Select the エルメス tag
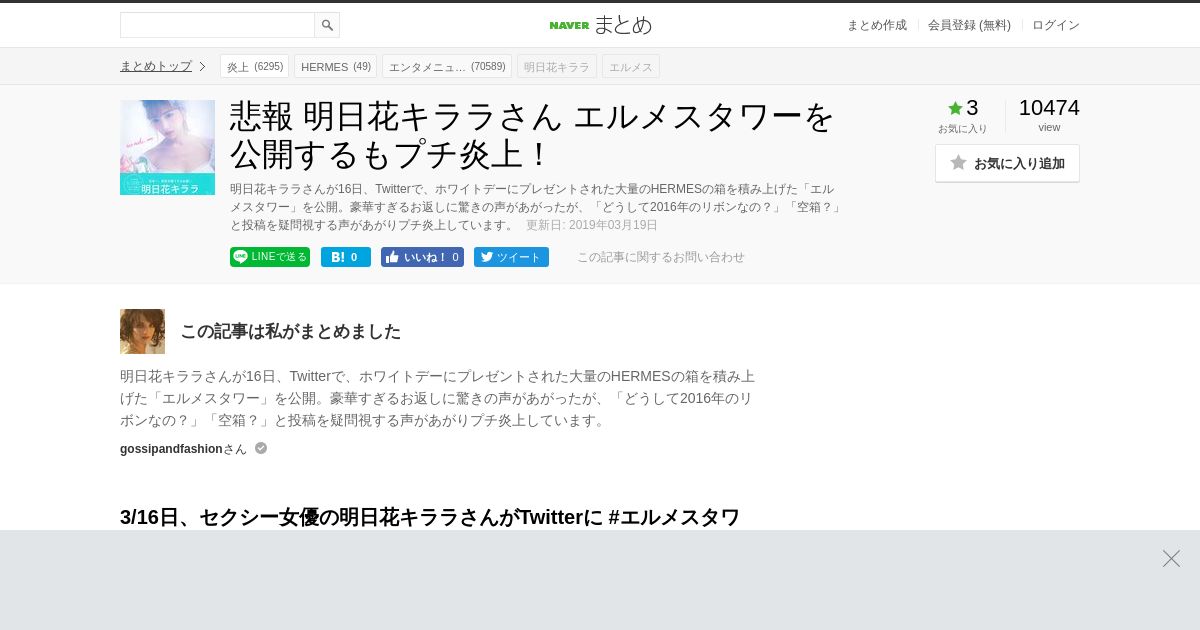 point(631,67)
